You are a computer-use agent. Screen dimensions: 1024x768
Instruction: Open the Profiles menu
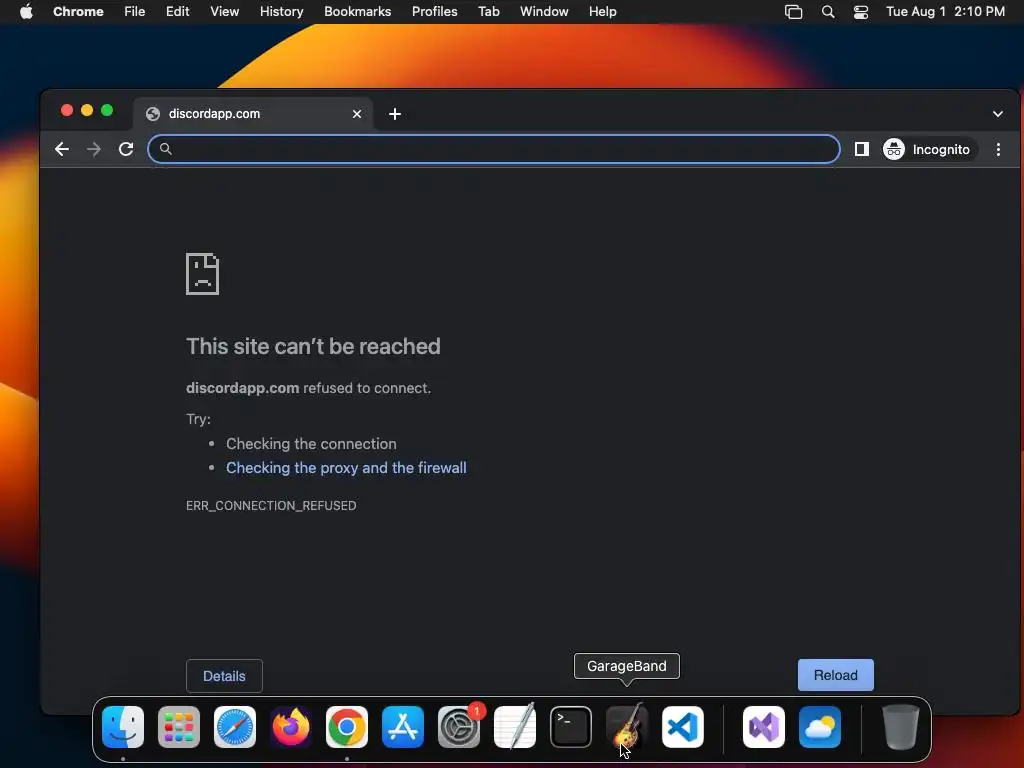(434, 11)
